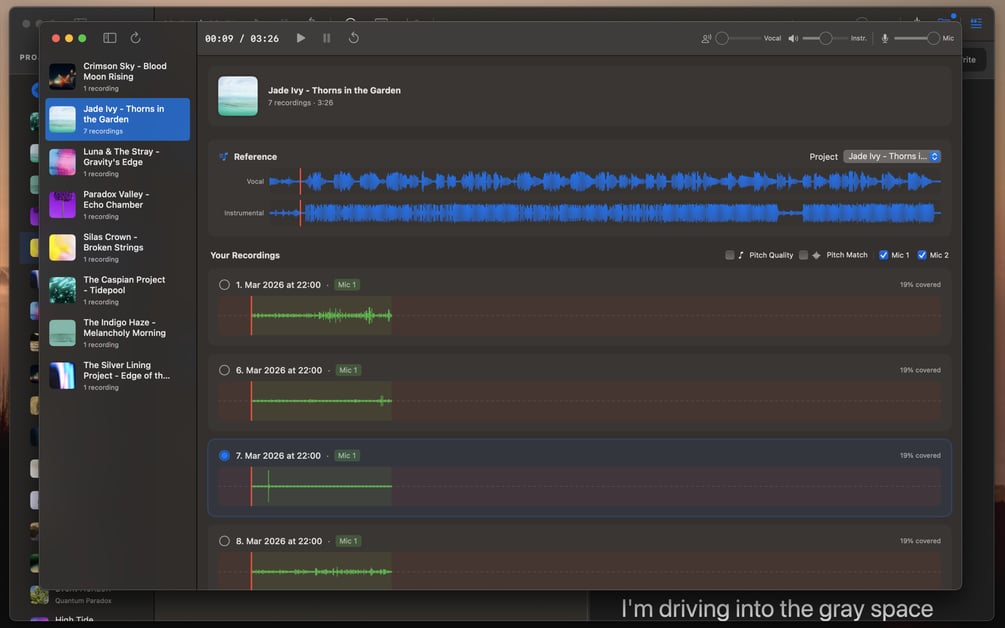This screenshot has height=628, width=1005.
Task: Open The Indigo Haze - Melancholy Morning
Action: click(118, 333)
